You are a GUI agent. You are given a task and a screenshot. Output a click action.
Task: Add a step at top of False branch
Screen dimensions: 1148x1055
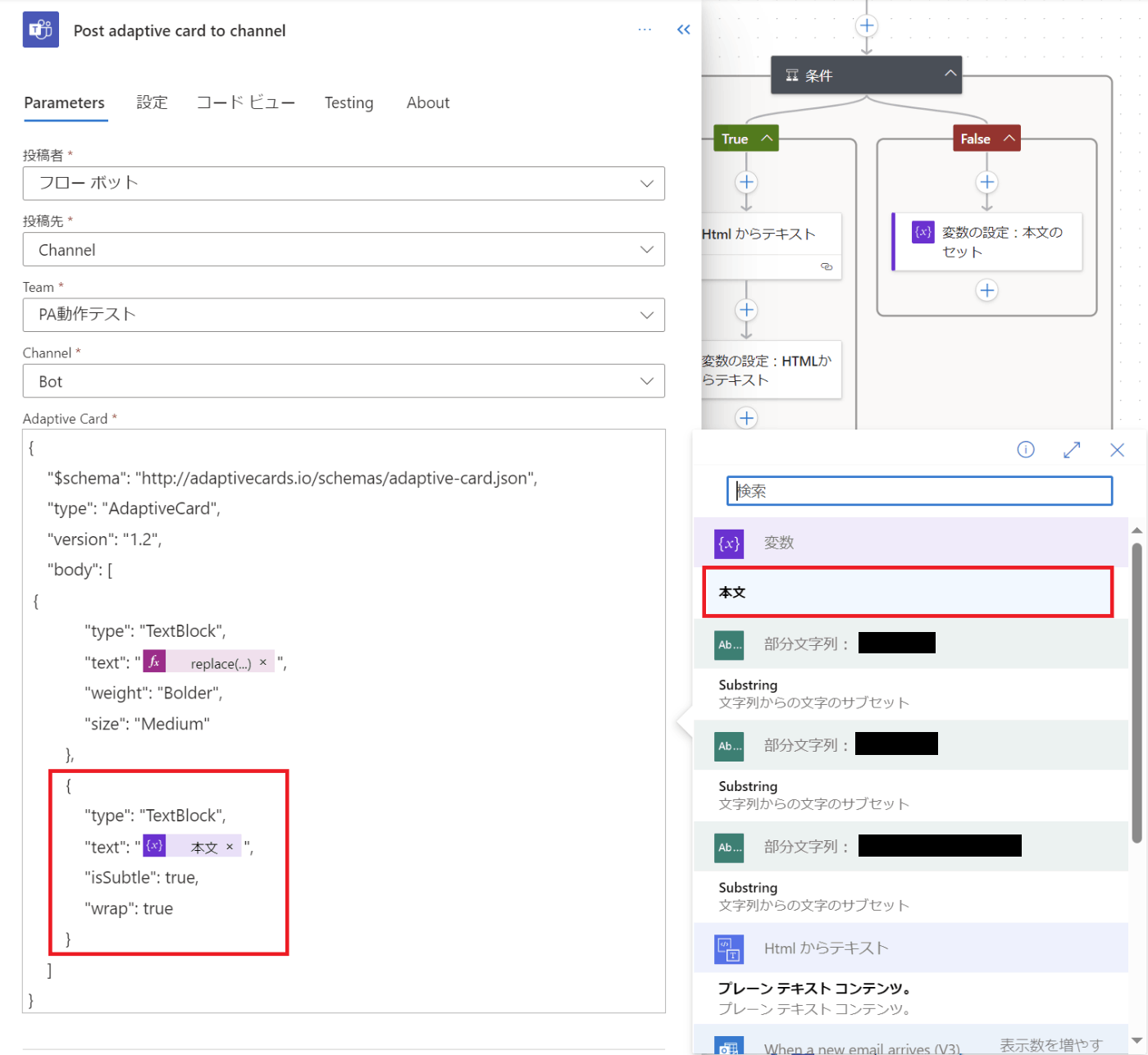tap(987, 182)
